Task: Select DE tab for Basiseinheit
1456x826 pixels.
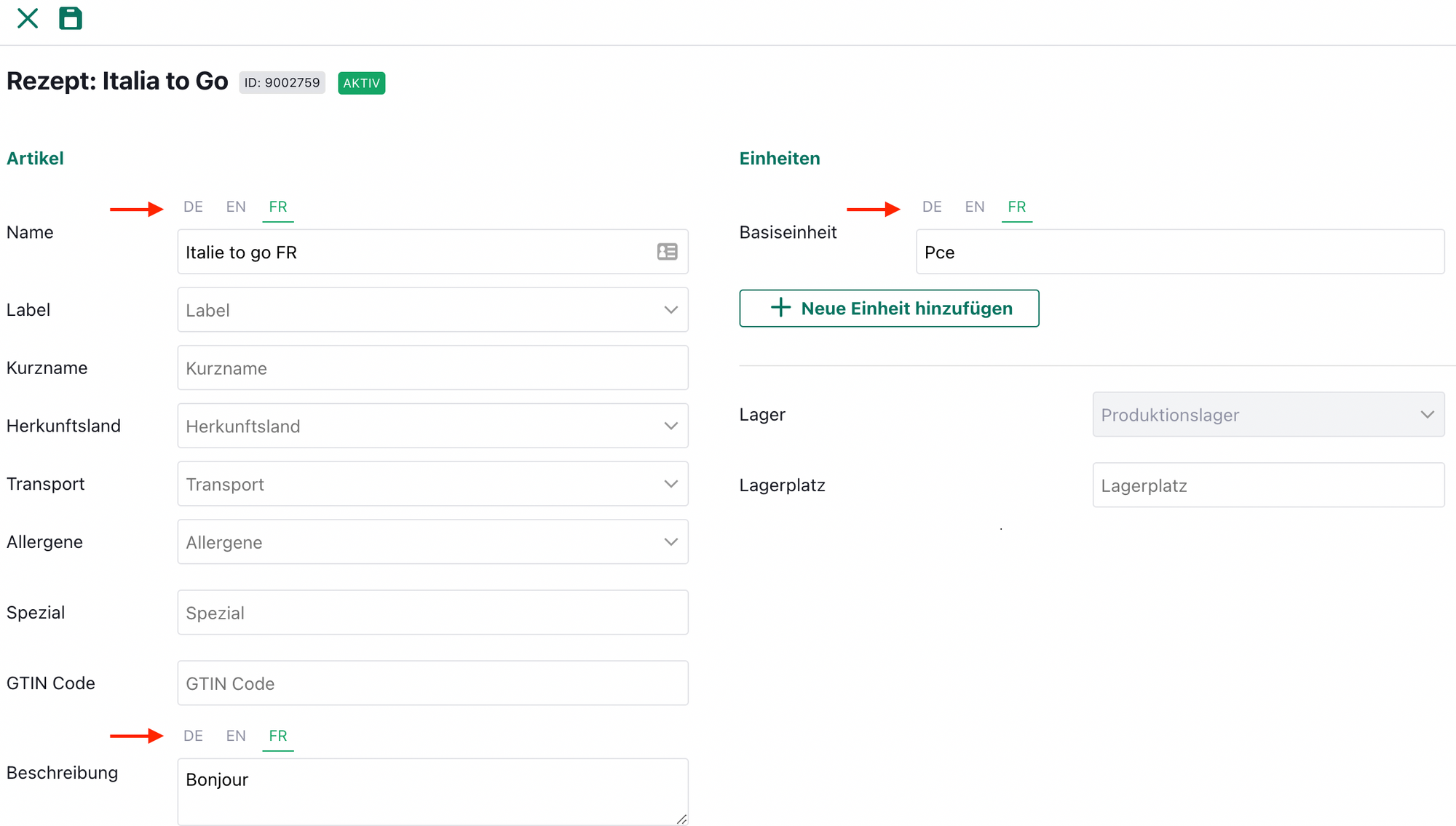Action: [x=932, y=207]
